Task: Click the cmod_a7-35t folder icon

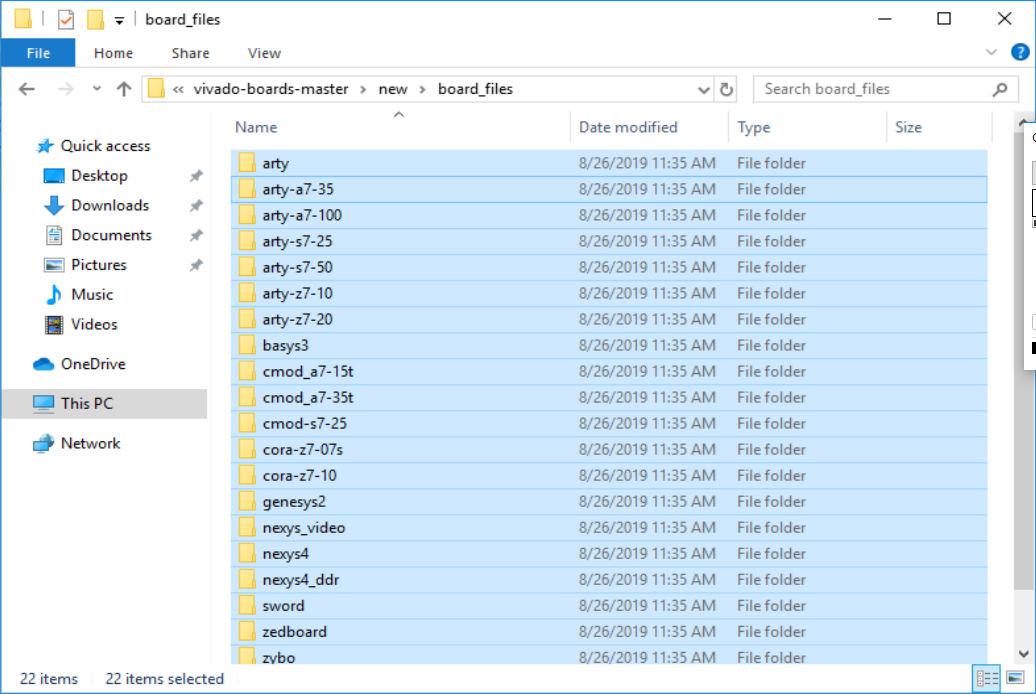Action: point(247,398)
